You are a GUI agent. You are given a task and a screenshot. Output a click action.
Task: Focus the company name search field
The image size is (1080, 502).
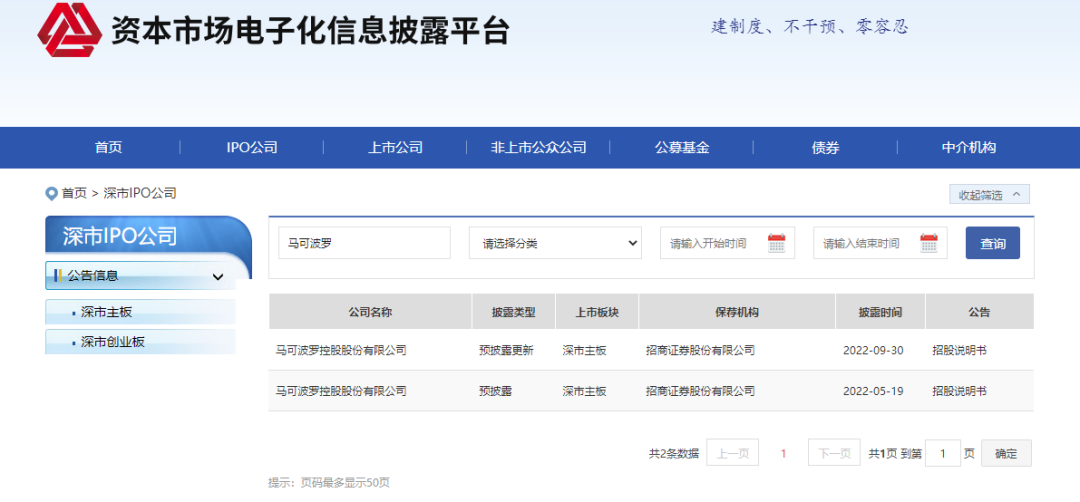(364, 243)
